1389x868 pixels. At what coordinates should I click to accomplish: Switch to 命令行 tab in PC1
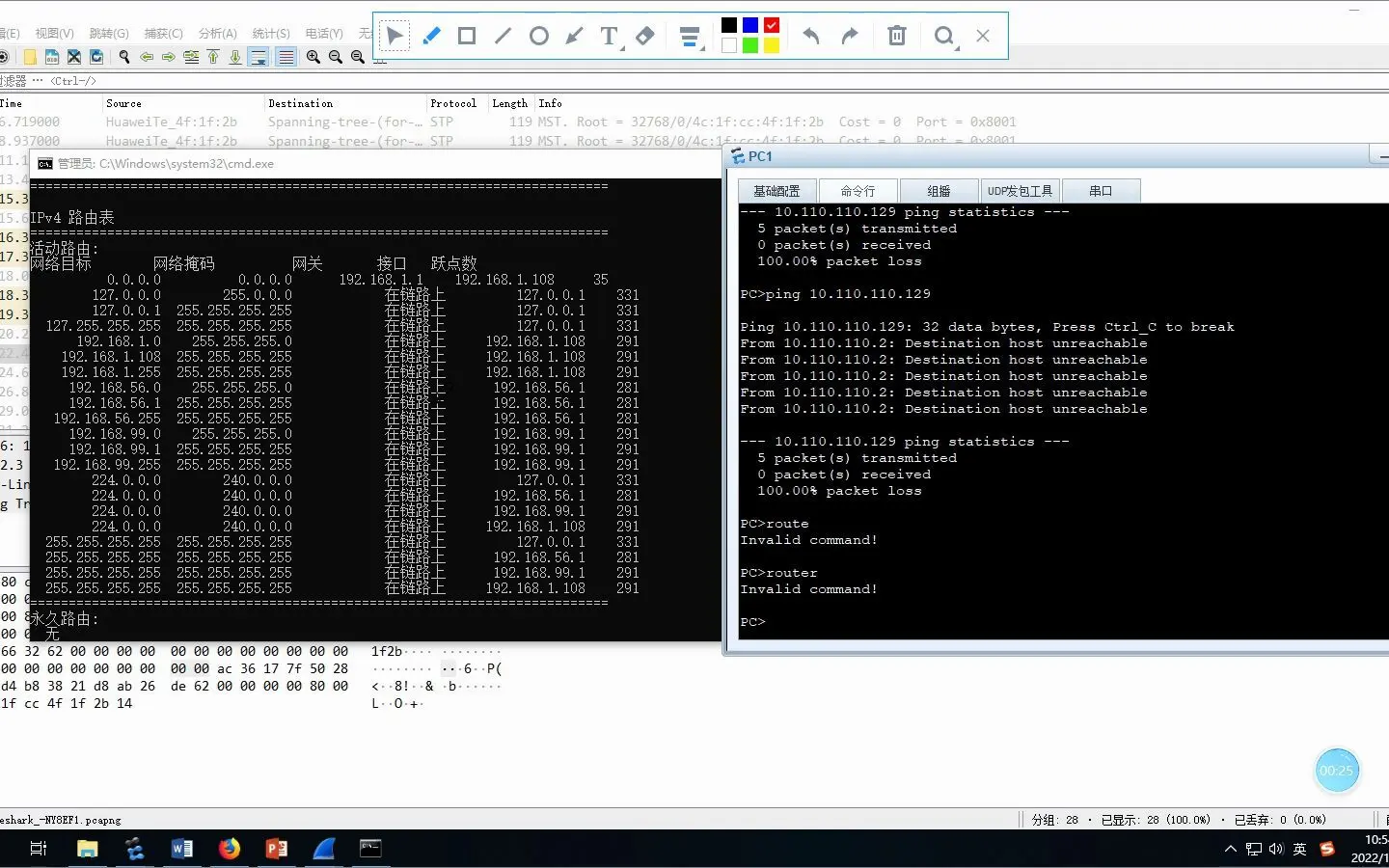(x=858, y=191)
